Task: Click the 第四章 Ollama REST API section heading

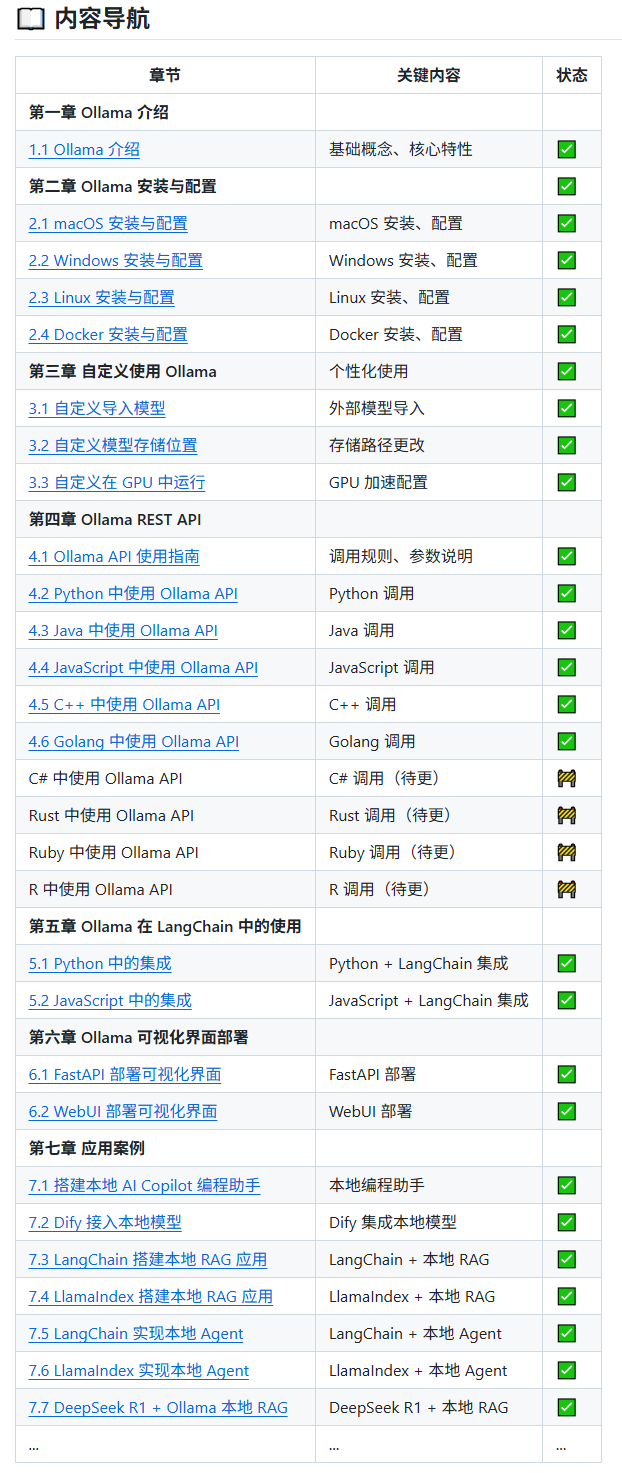Action: pos(114,519)
